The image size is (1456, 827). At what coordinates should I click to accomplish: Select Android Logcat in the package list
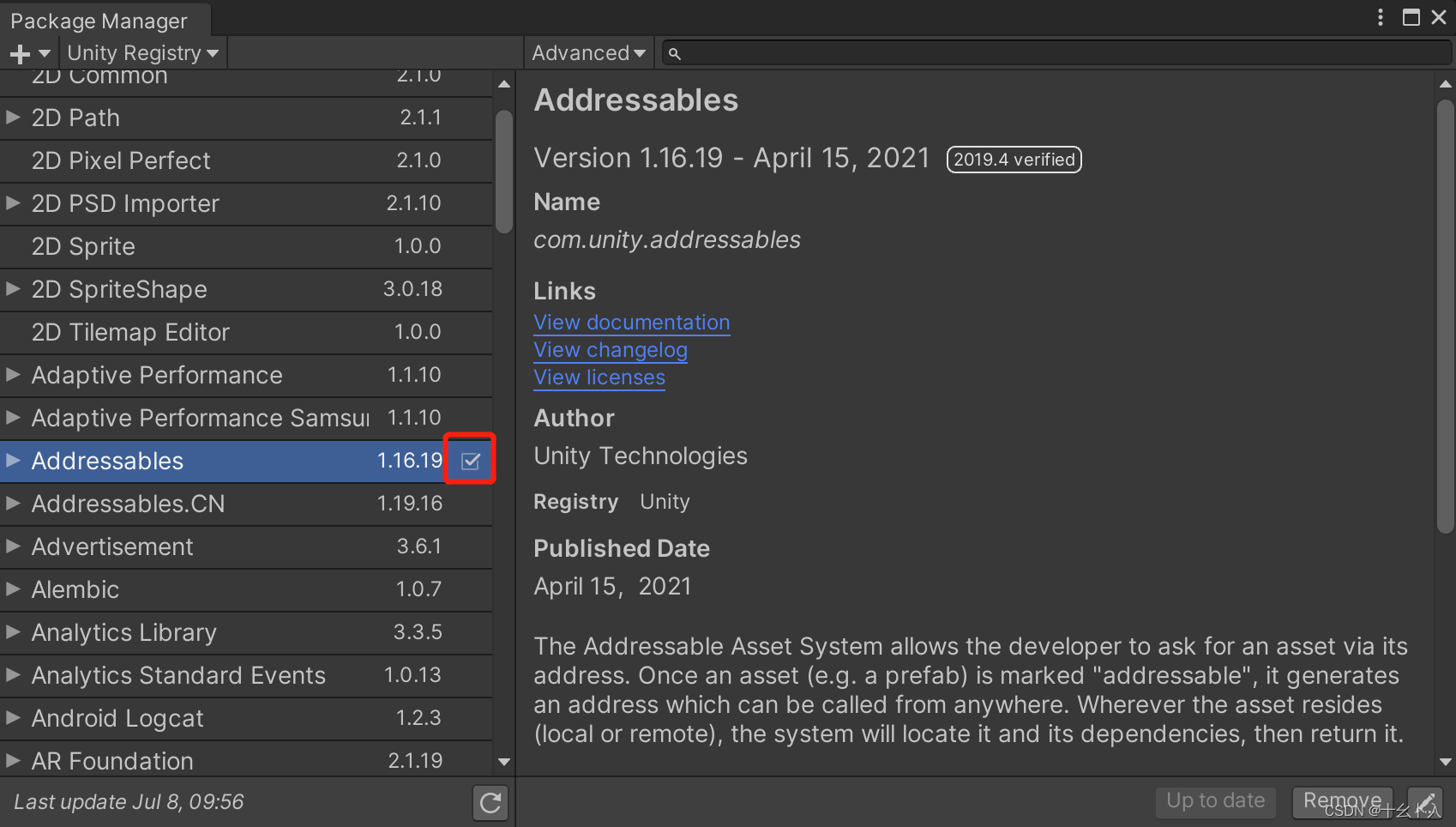click(246, 718)
